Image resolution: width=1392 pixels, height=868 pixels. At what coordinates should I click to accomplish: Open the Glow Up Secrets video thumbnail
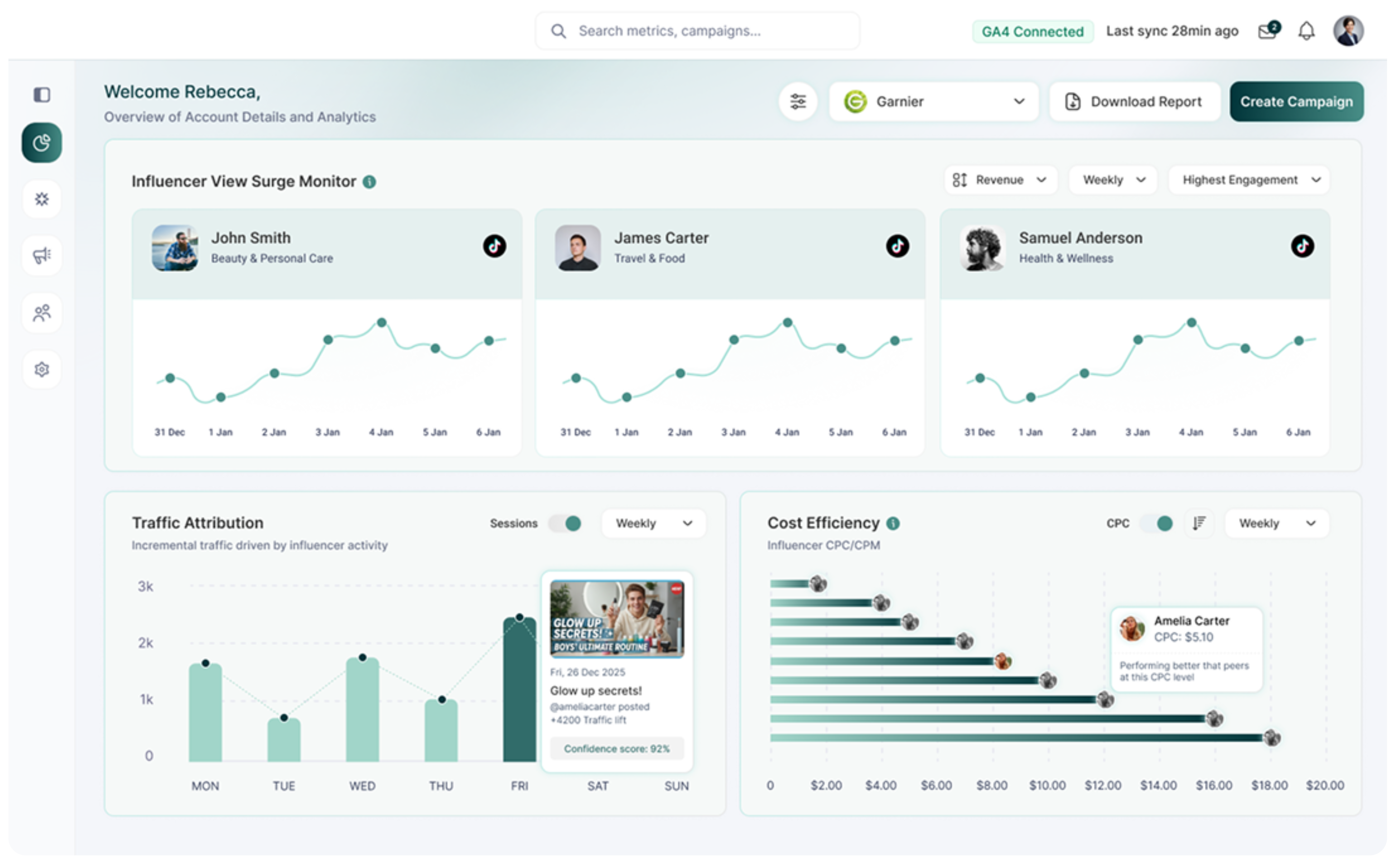[x=617, y=619]
